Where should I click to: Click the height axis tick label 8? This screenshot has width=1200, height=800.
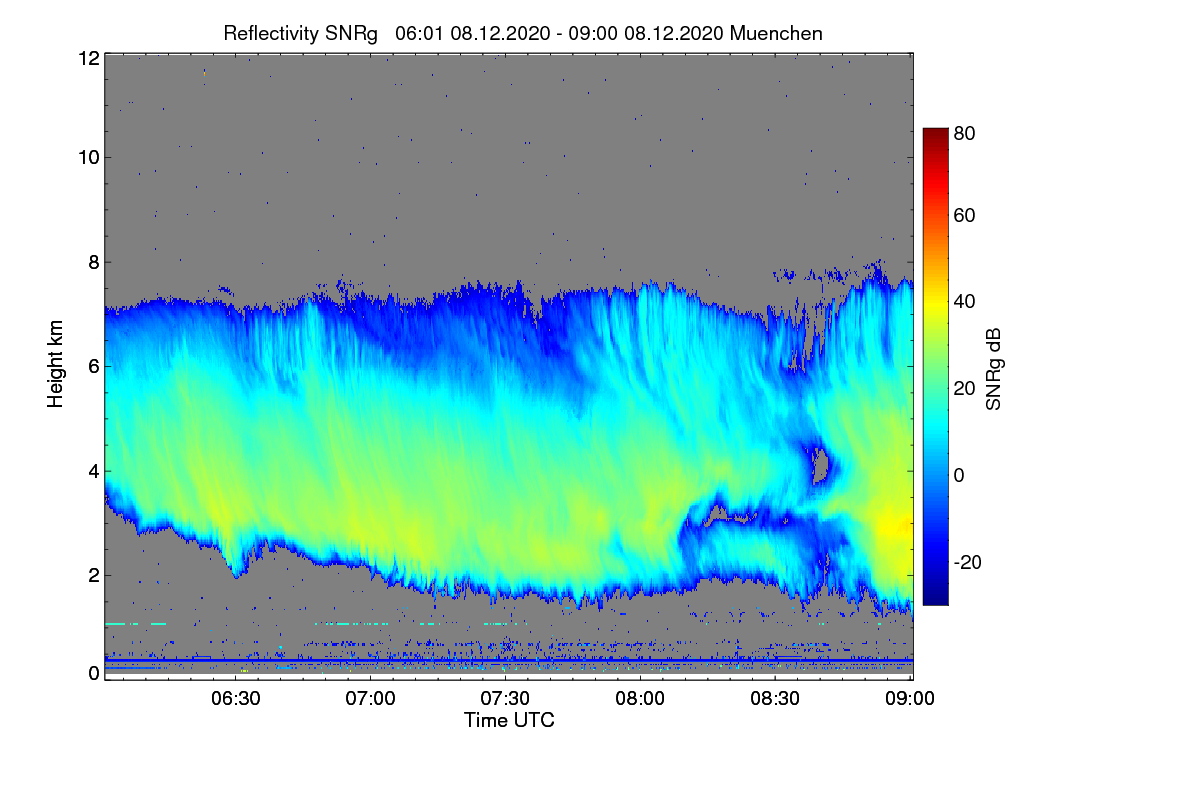[x=94, y=262]
